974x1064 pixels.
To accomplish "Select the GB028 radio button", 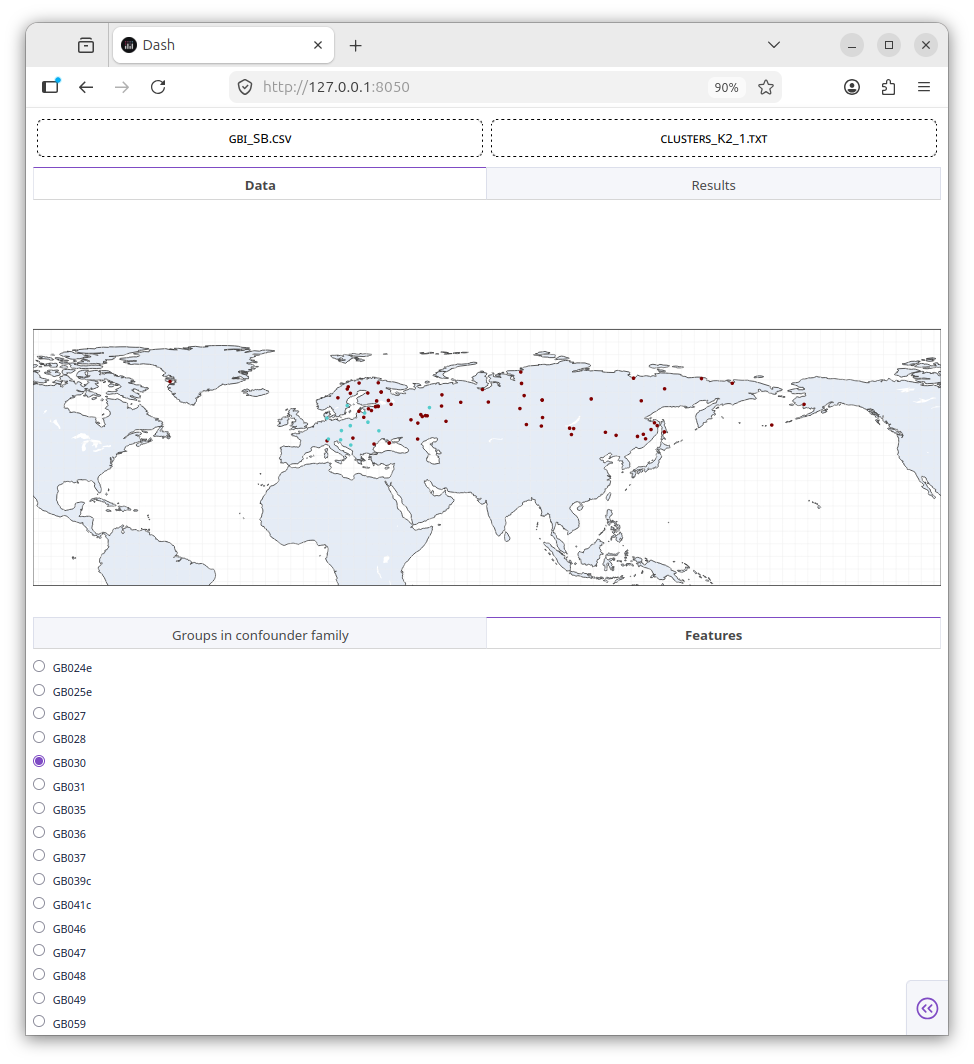I will (x=39, y=738).
